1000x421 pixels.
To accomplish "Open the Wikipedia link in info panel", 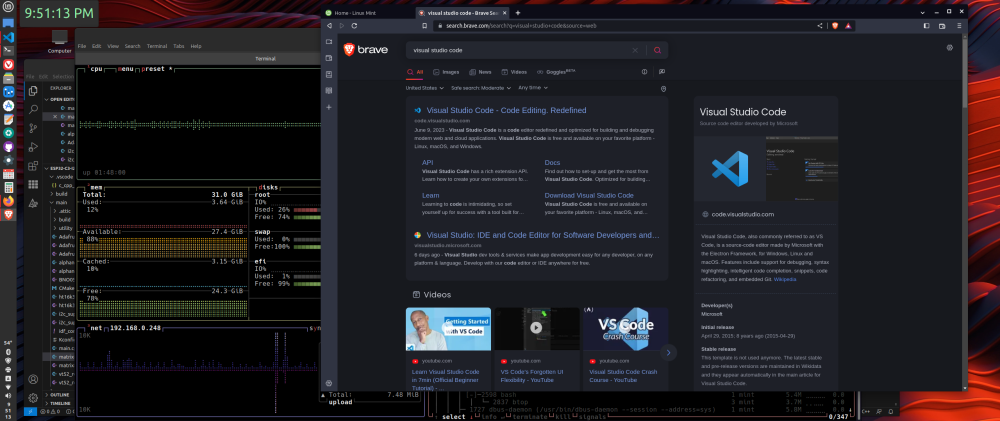I will (784, 279).
